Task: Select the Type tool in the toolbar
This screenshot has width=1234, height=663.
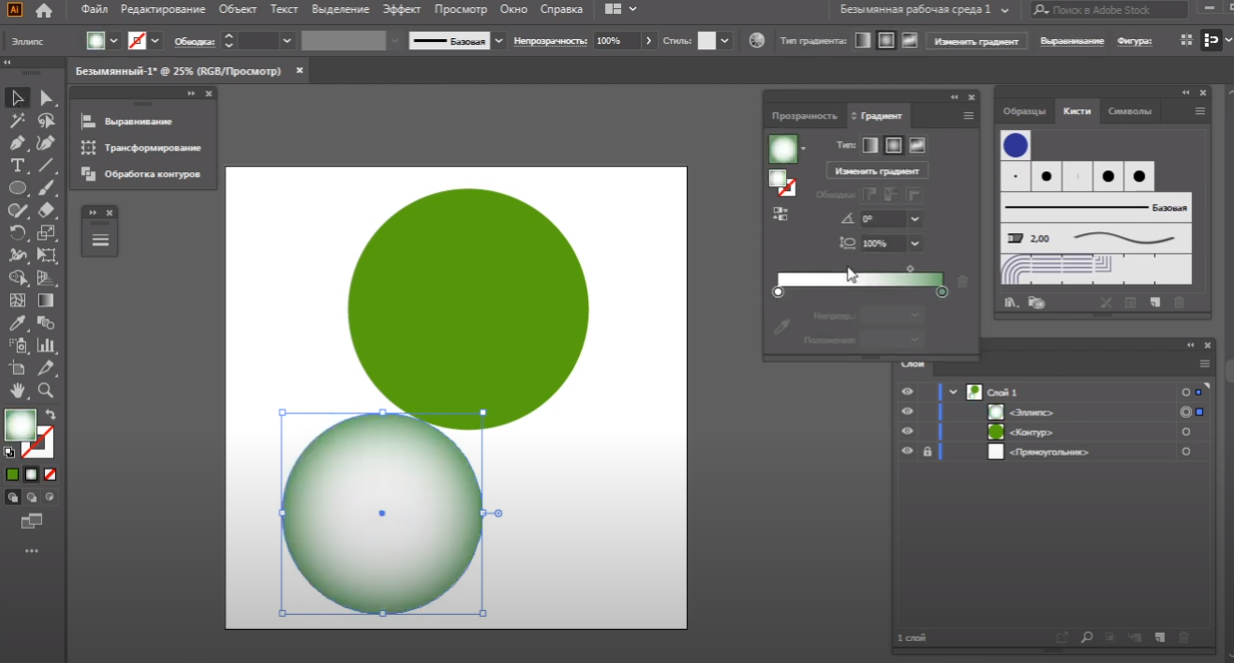Action: [x=17, y=165]
